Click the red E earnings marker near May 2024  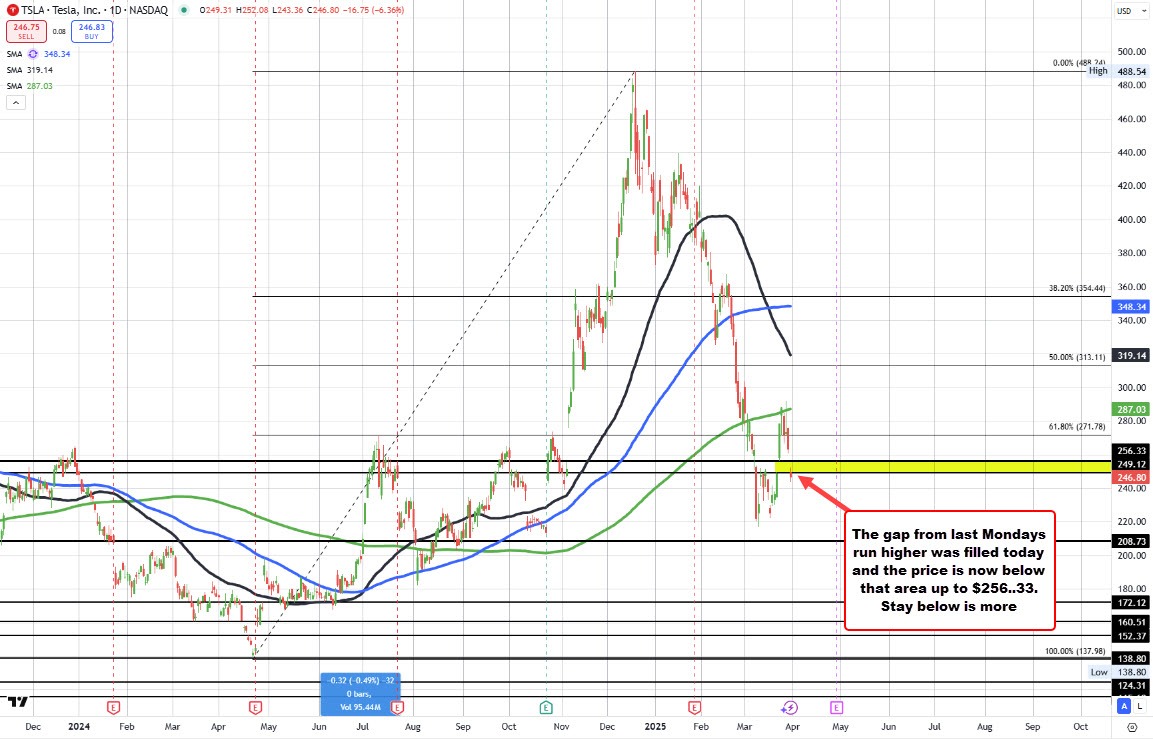coord(255,707)
